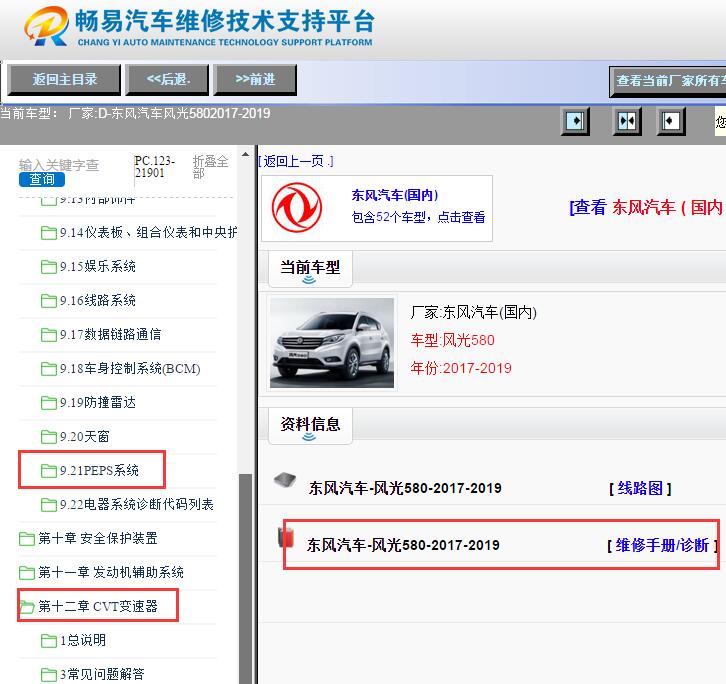Click 查看当前厂家所有车型 button
726x684 pixels.
(x=668, y=81)
